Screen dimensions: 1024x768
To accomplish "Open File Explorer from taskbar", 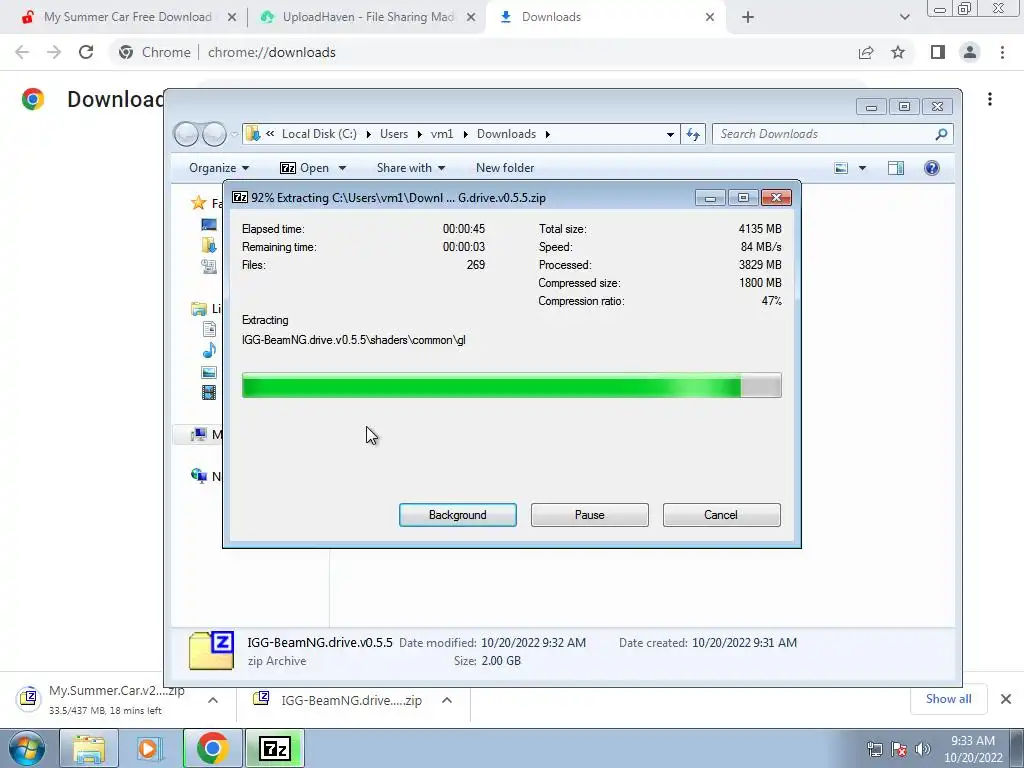I will pos(89,748).
